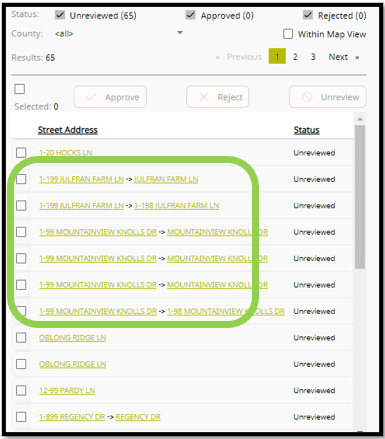
Task: Click the double-arrow icon before Previous
Action: tap(218, 57)
